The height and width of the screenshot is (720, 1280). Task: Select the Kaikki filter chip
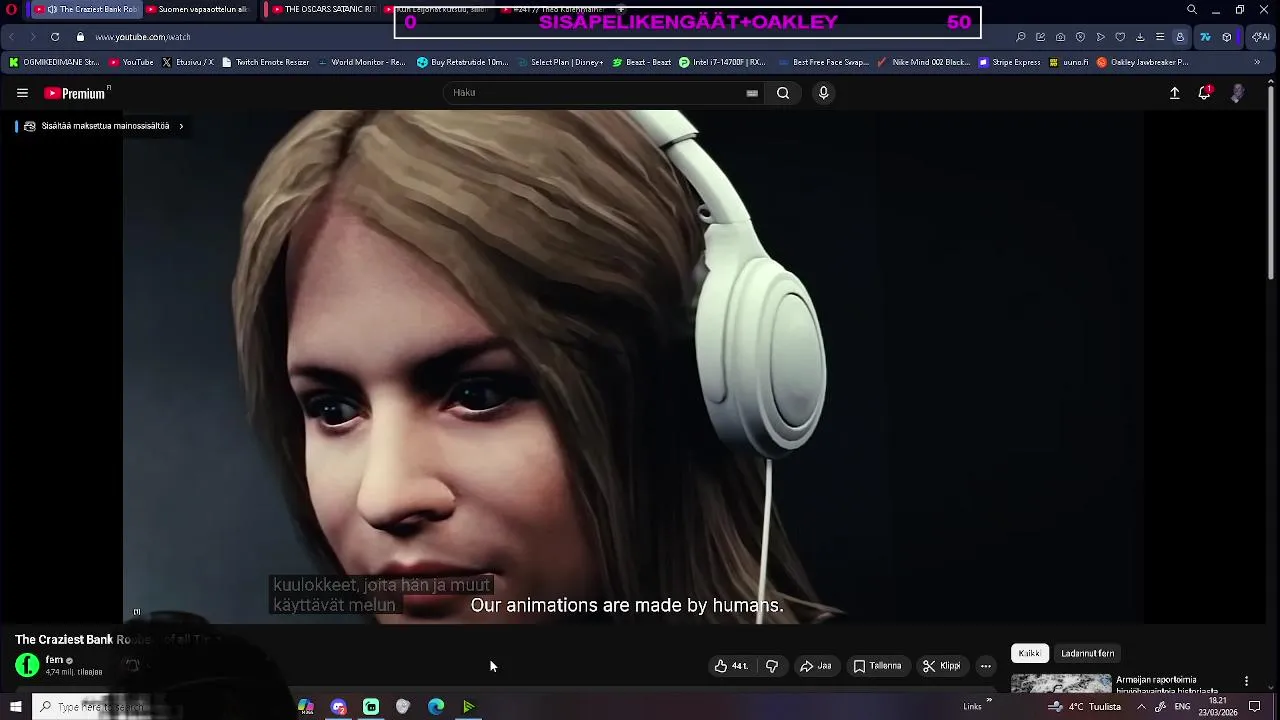click(1029, 653)
